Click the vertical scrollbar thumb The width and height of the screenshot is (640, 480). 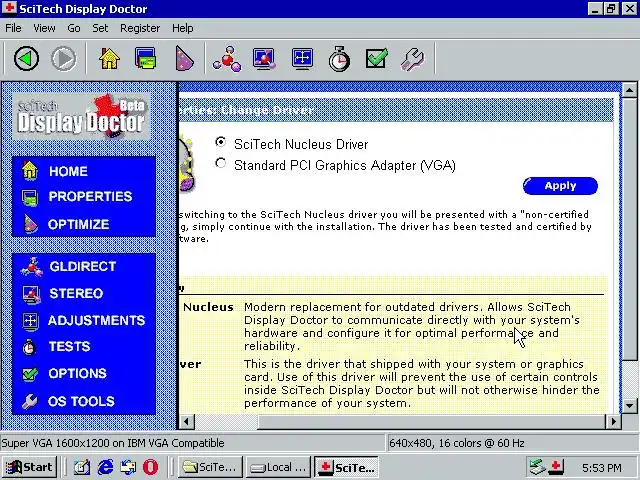[629, 229]
